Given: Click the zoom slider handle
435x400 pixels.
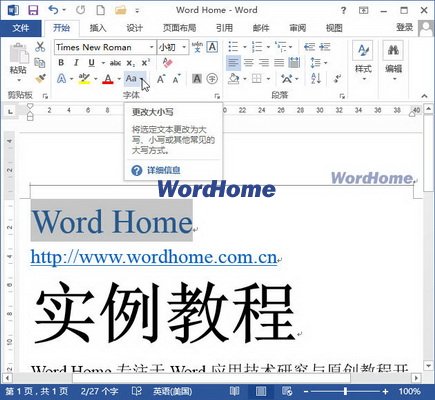Looking at the screenshot, I should click(x=346, y=391).
